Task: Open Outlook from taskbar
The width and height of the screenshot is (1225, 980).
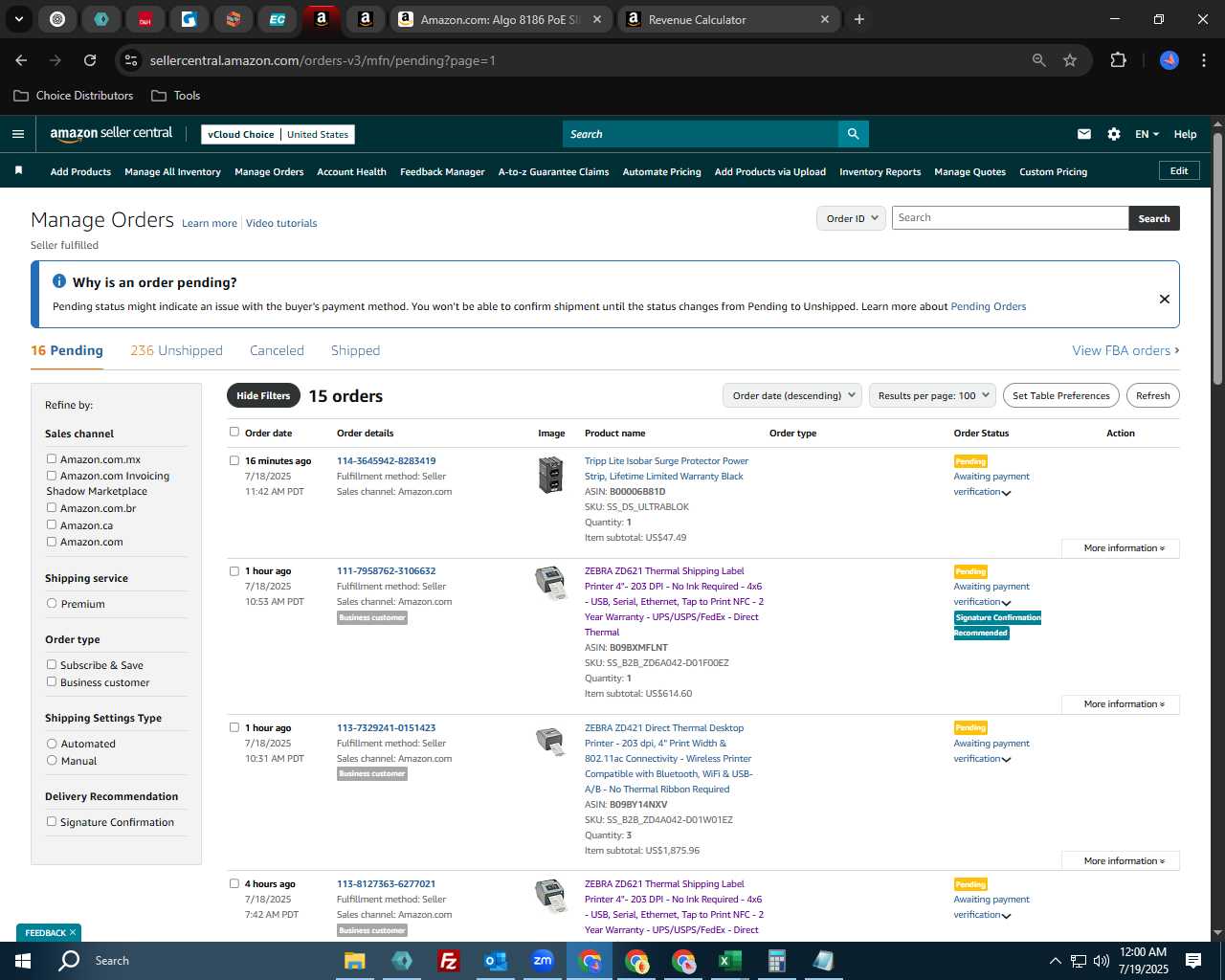Action: [x=495, y=961]
